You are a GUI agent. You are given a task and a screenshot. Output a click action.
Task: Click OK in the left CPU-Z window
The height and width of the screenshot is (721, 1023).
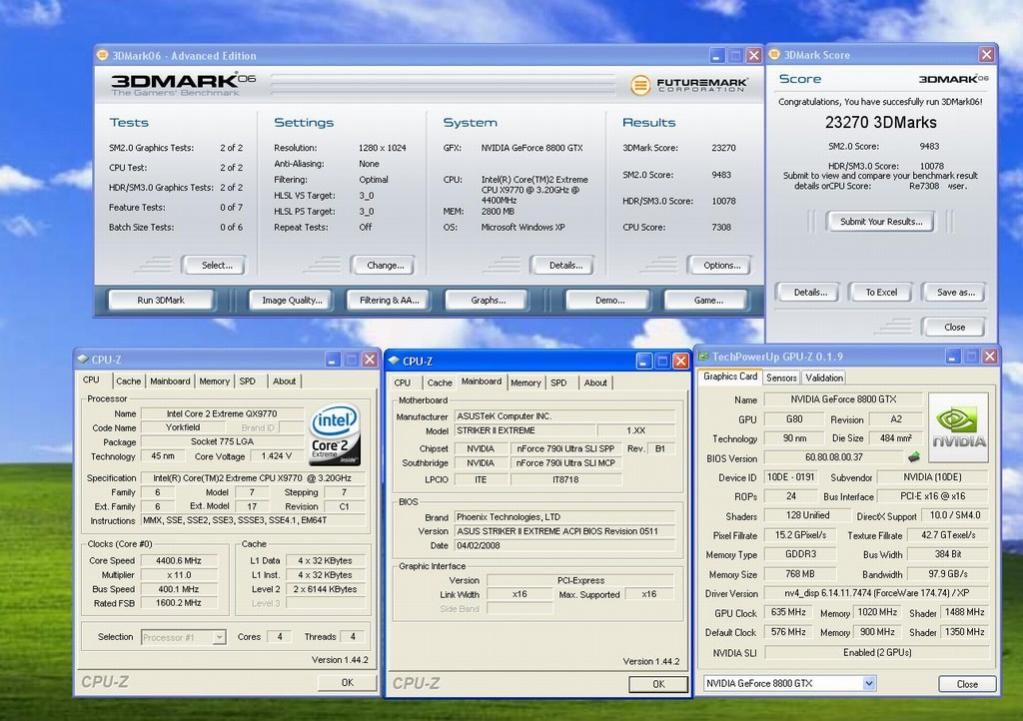click(x=347, y=682)
